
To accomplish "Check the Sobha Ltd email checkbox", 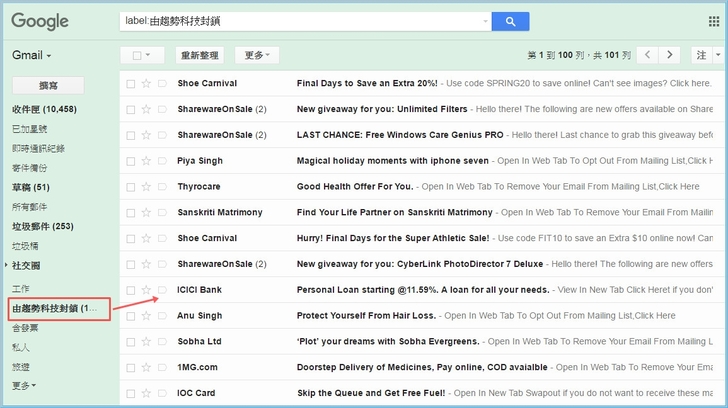I will click(130, 342).
